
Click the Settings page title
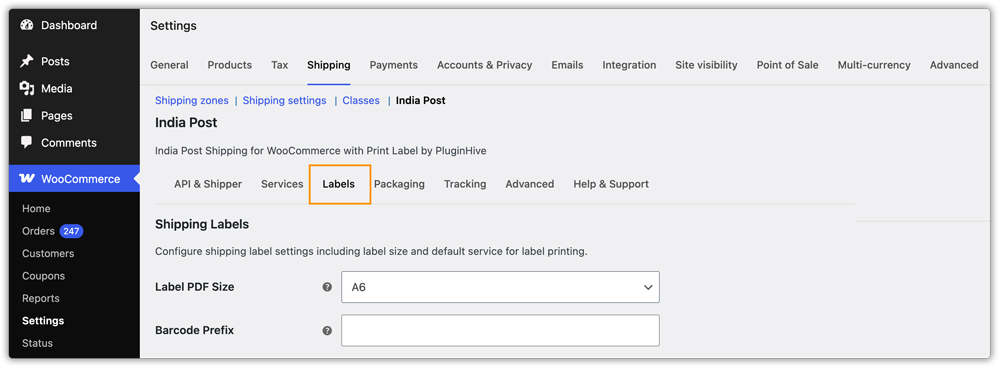[173, 26]
